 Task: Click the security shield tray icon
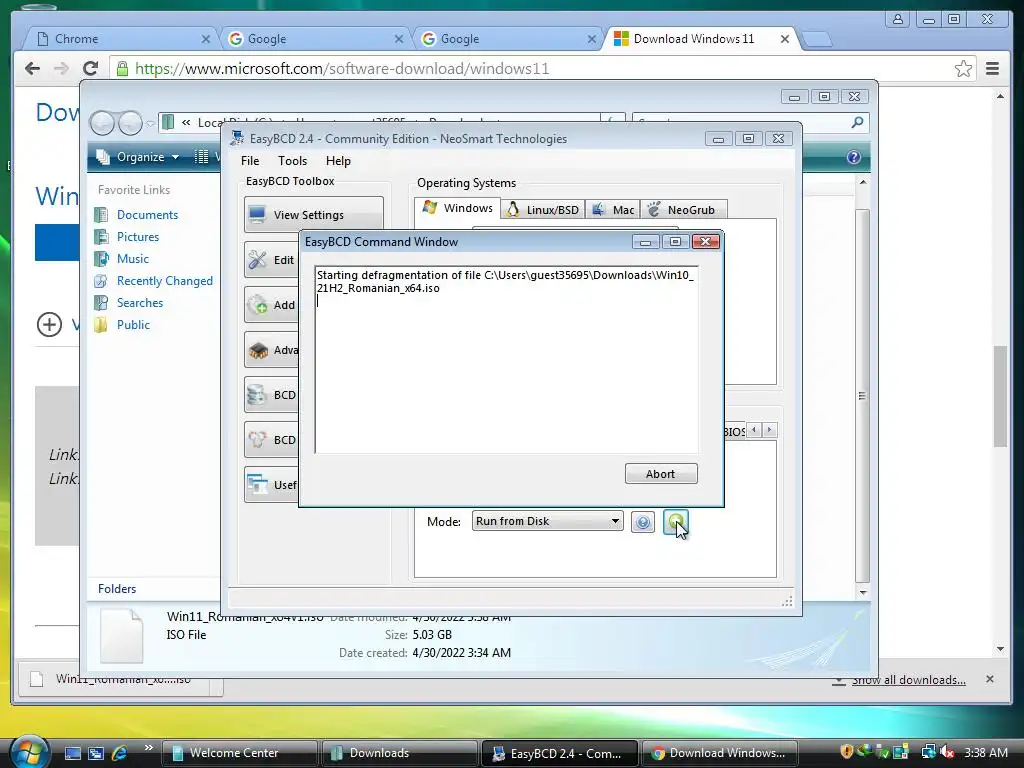tap(847, 752)
